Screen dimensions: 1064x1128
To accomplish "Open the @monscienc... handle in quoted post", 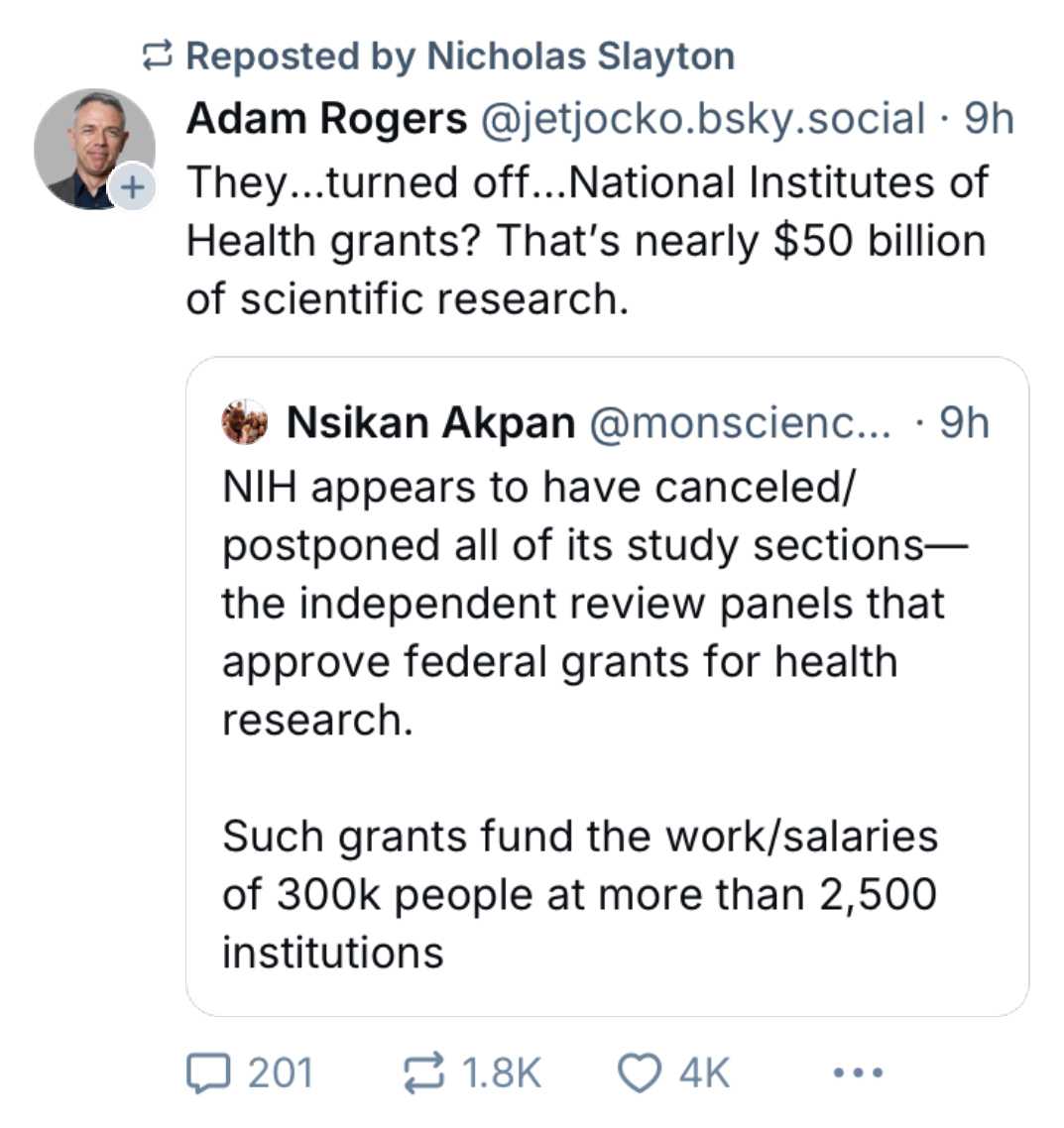I will pyautogui.click(x=740, y=423).
